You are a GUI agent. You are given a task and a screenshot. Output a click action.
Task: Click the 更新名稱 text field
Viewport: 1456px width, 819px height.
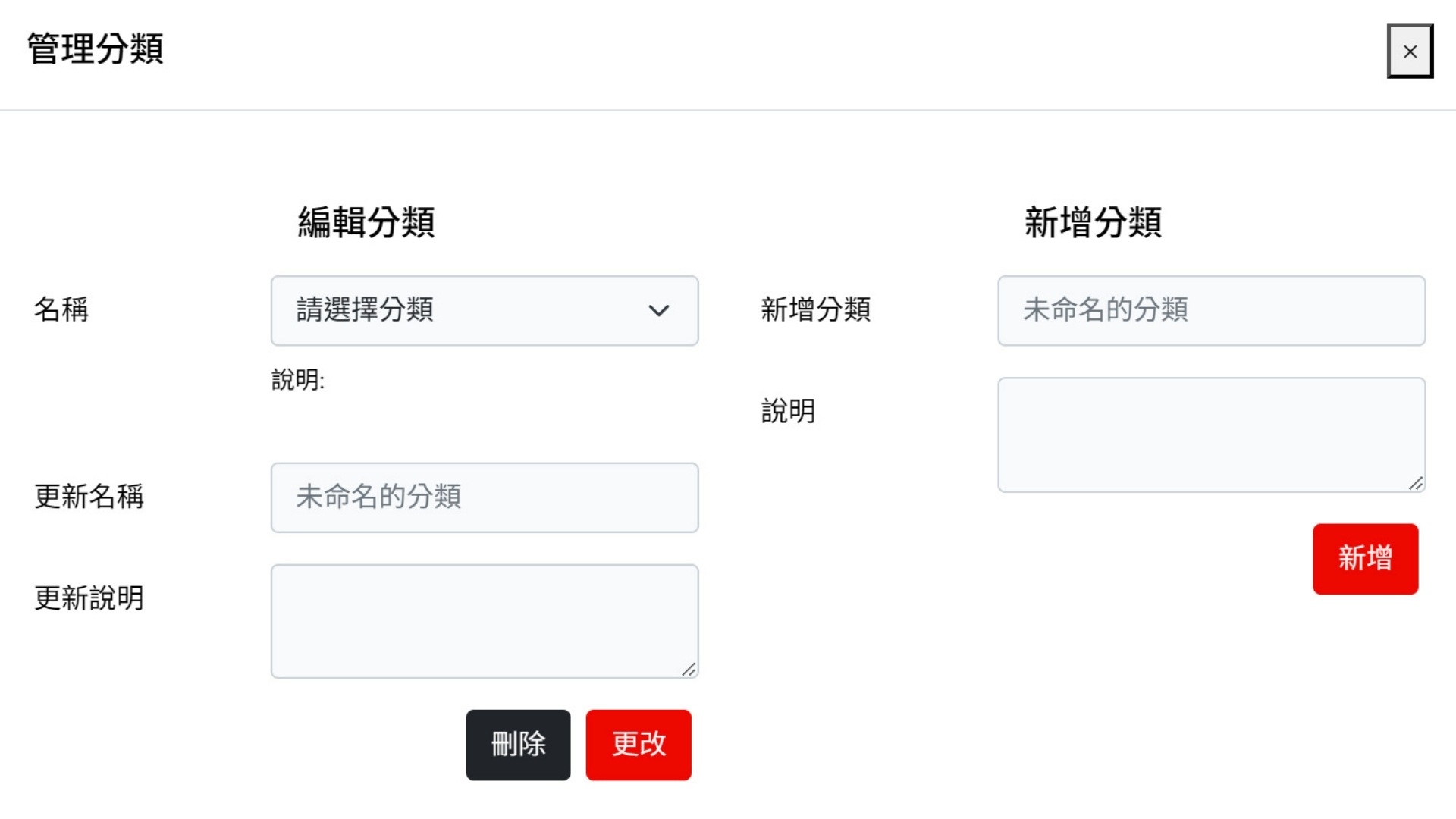[x=484, y=497]
